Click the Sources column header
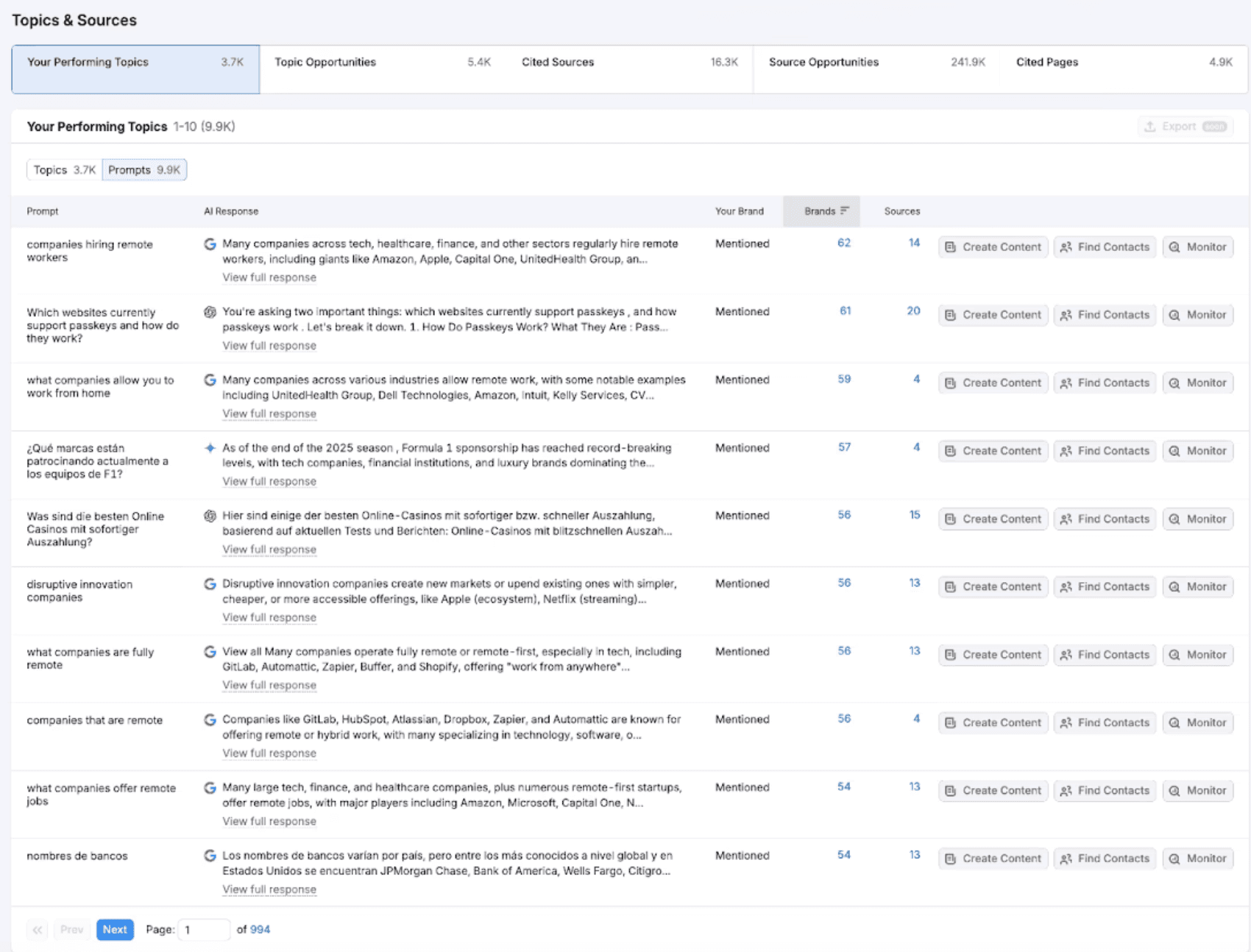 click(x=902, y=211)
